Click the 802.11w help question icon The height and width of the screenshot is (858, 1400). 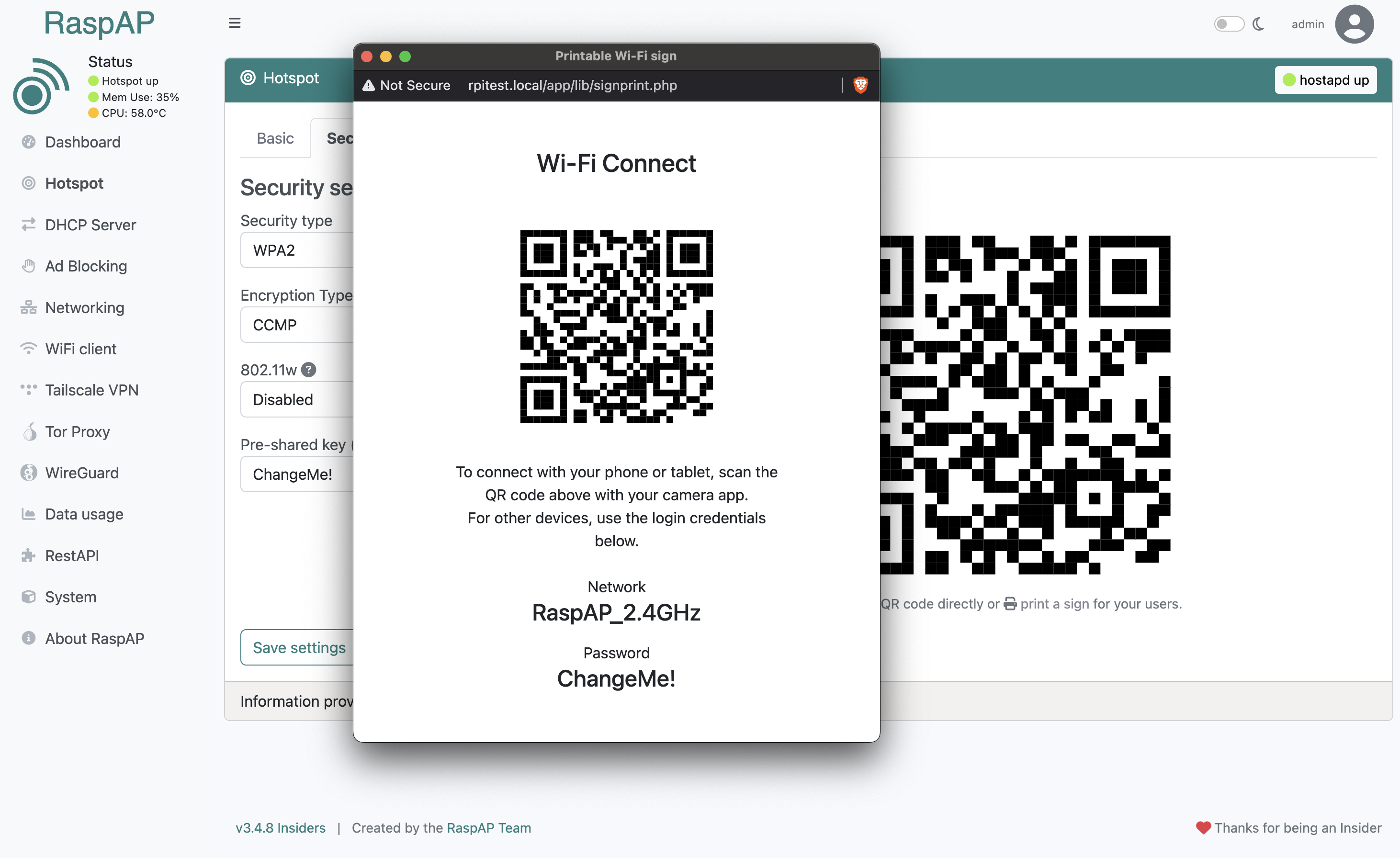tap(308, 370)
